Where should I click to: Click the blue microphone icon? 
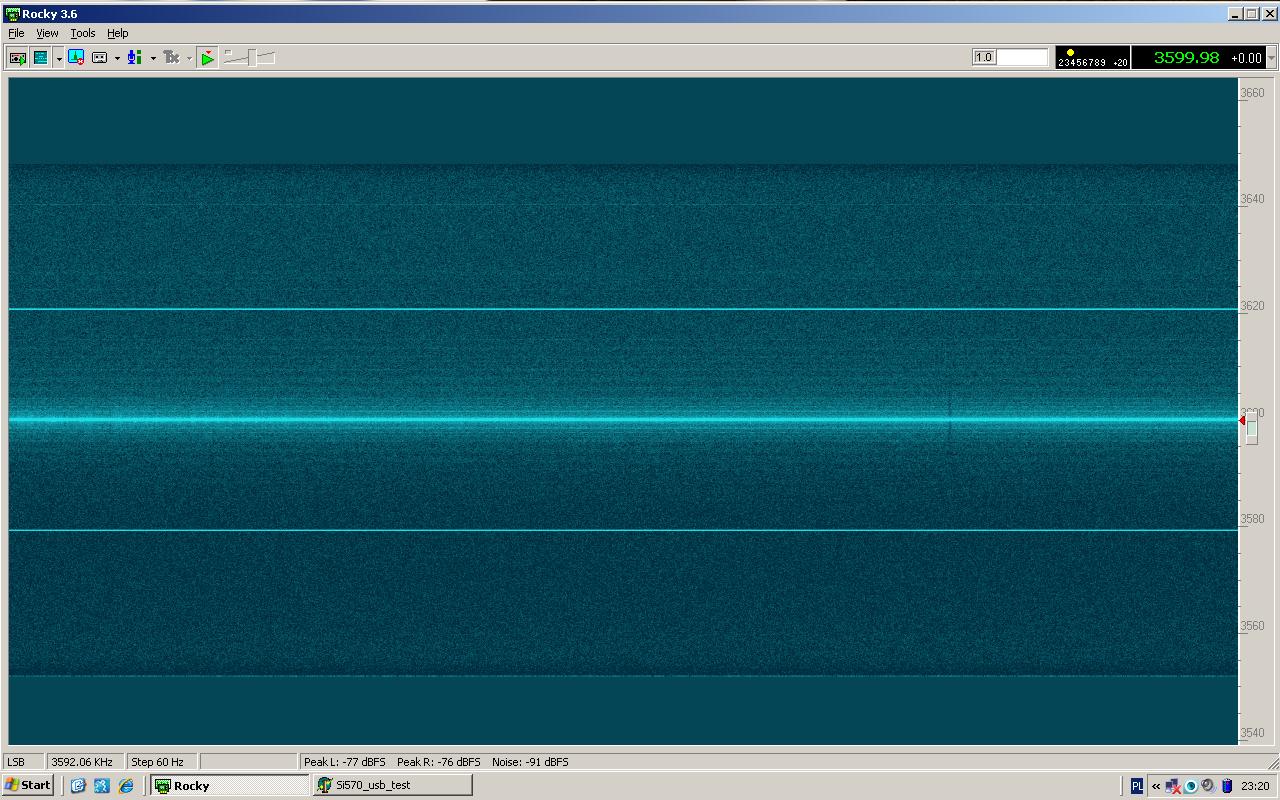(134, 58)
